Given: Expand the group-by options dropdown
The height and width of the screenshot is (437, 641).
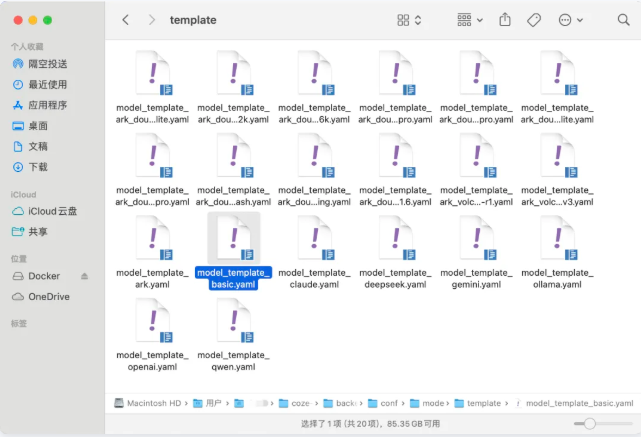Looking at the screenshot, I should tap(469, 20).
